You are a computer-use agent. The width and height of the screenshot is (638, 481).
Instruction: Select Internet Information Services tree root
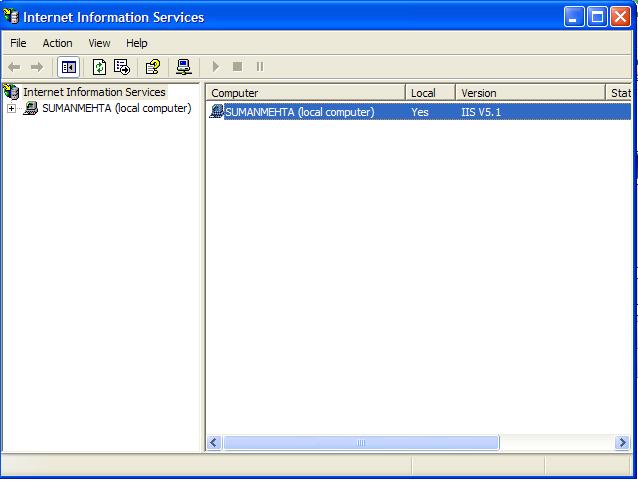(x=94, y=92)
